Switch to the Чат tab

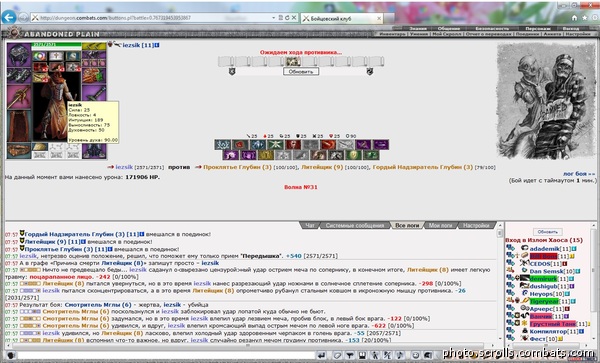click(310, 225)
